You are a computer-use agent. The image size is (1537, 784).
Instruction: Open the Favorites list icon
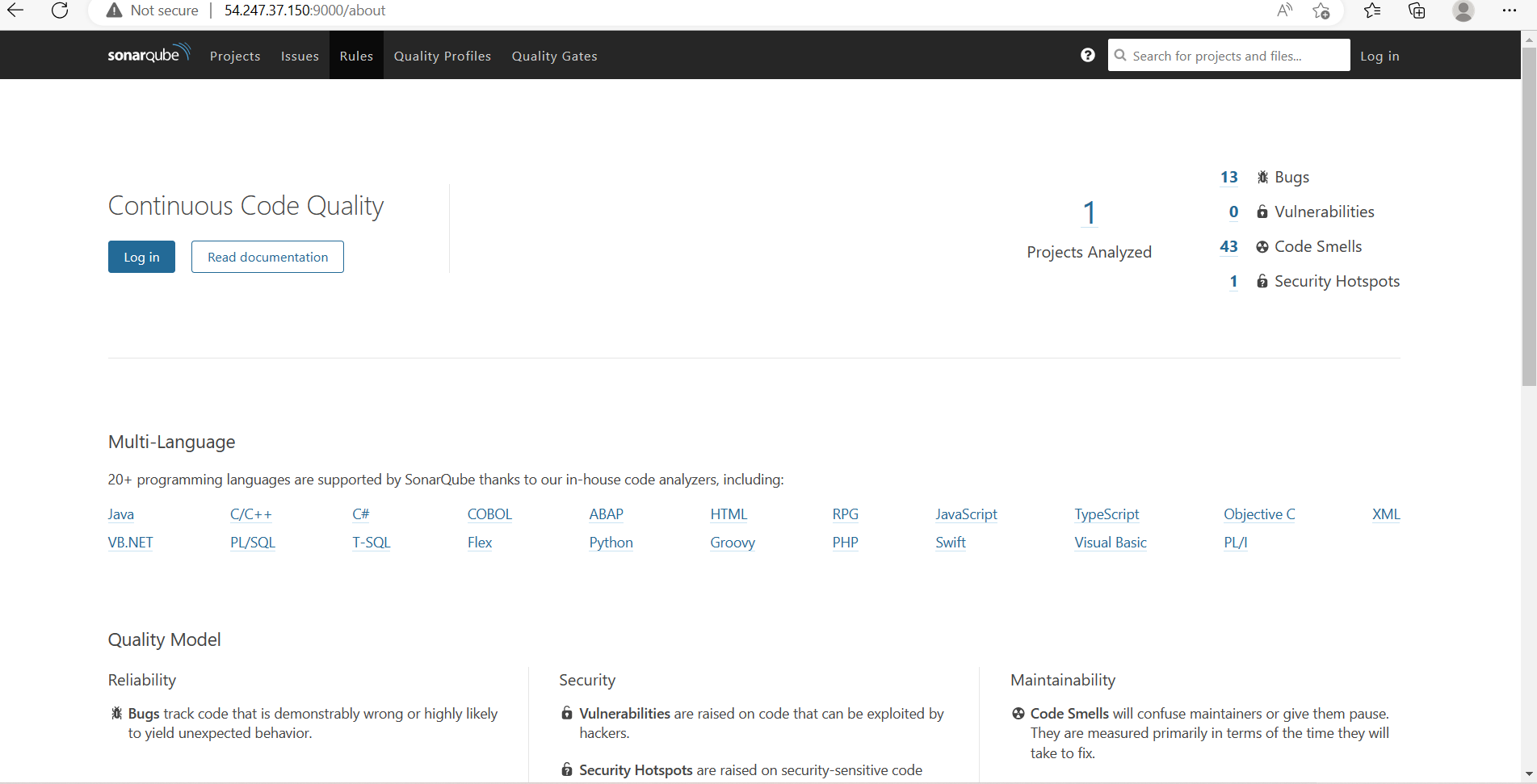coord(1372,10)
